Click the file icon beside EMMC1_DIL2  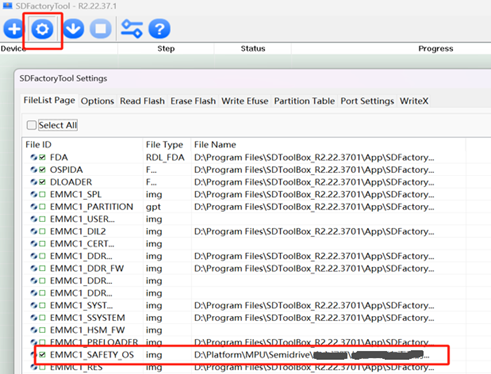tap(34, 231)
